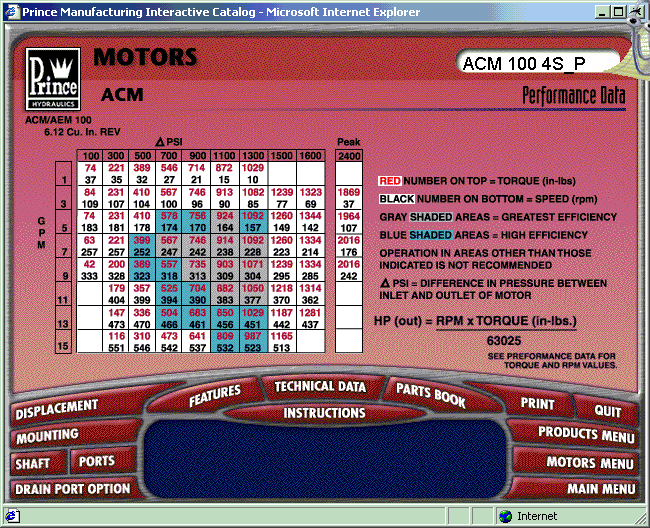This screenshot has height=528, width=650.
Task: Click the triangle PSI symbol above the table
Action: [x=161, y=142]
